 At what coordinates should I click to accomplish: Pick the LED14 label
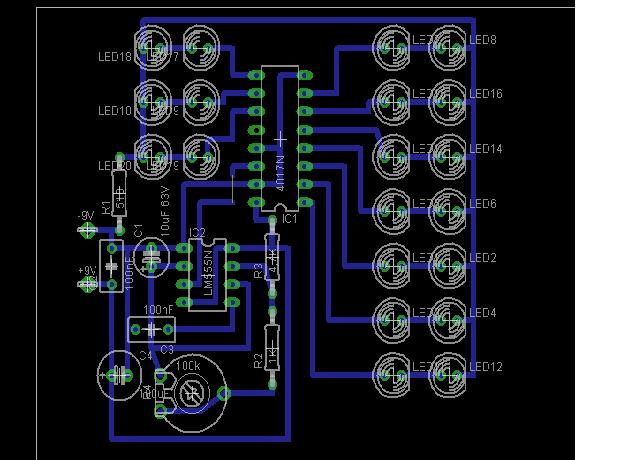point(486,149)
